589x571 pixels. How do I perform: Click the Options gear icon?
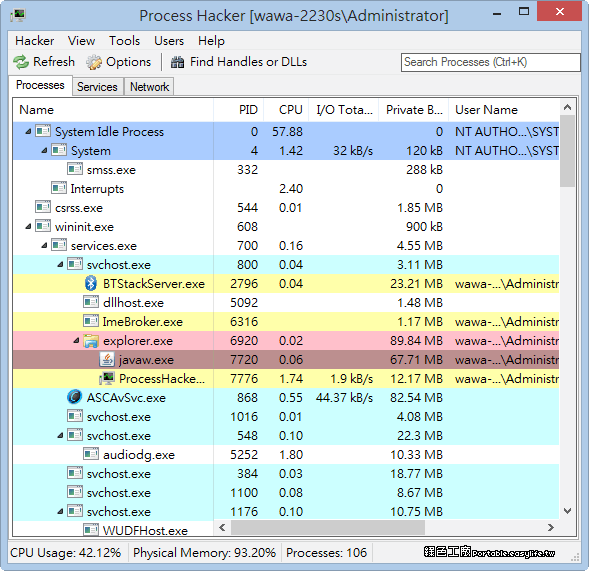point(94,62)
